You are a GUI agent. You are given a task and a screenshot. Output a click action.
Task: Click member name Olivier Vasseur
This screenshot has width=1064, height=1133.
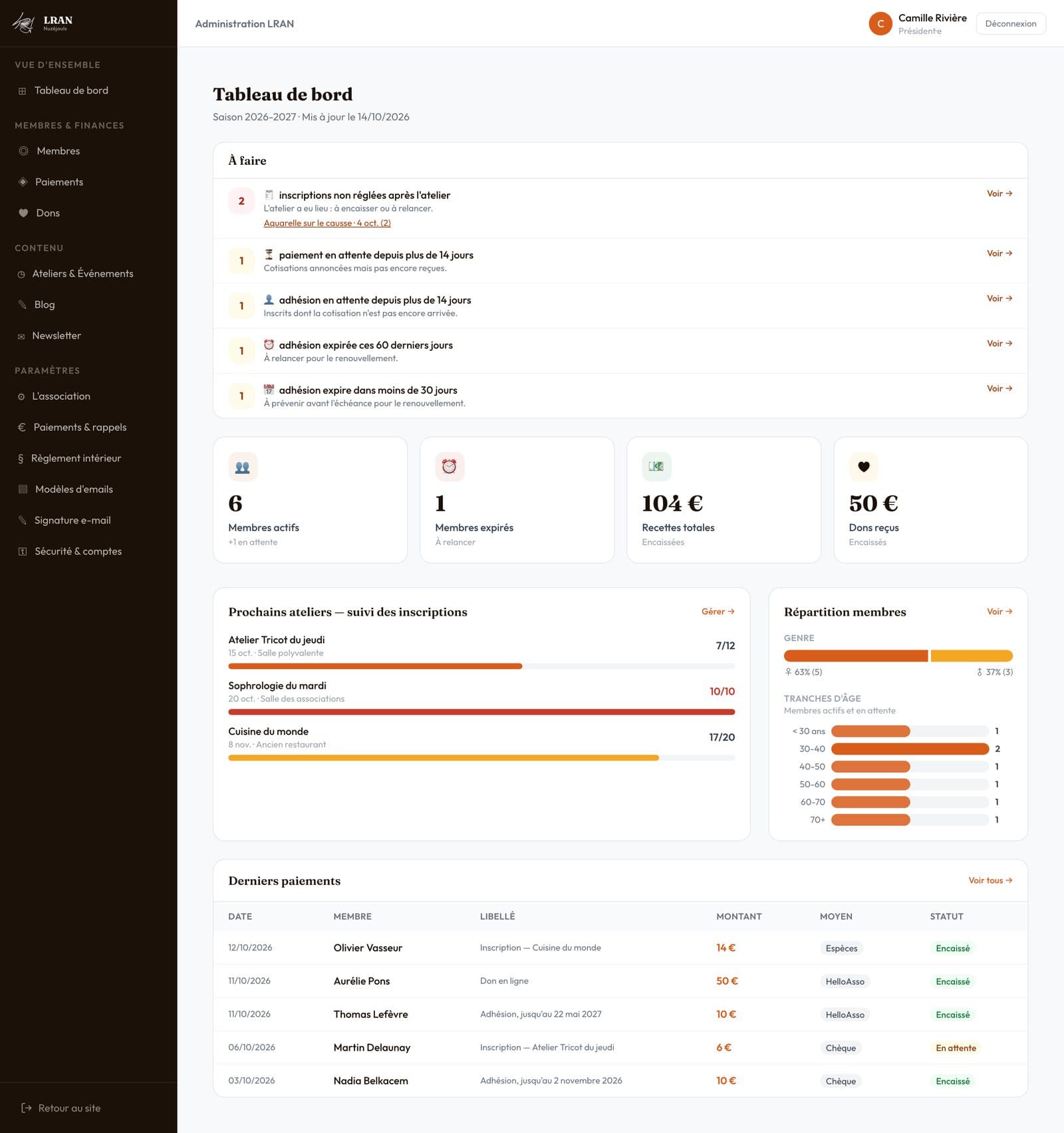point(368,948)
